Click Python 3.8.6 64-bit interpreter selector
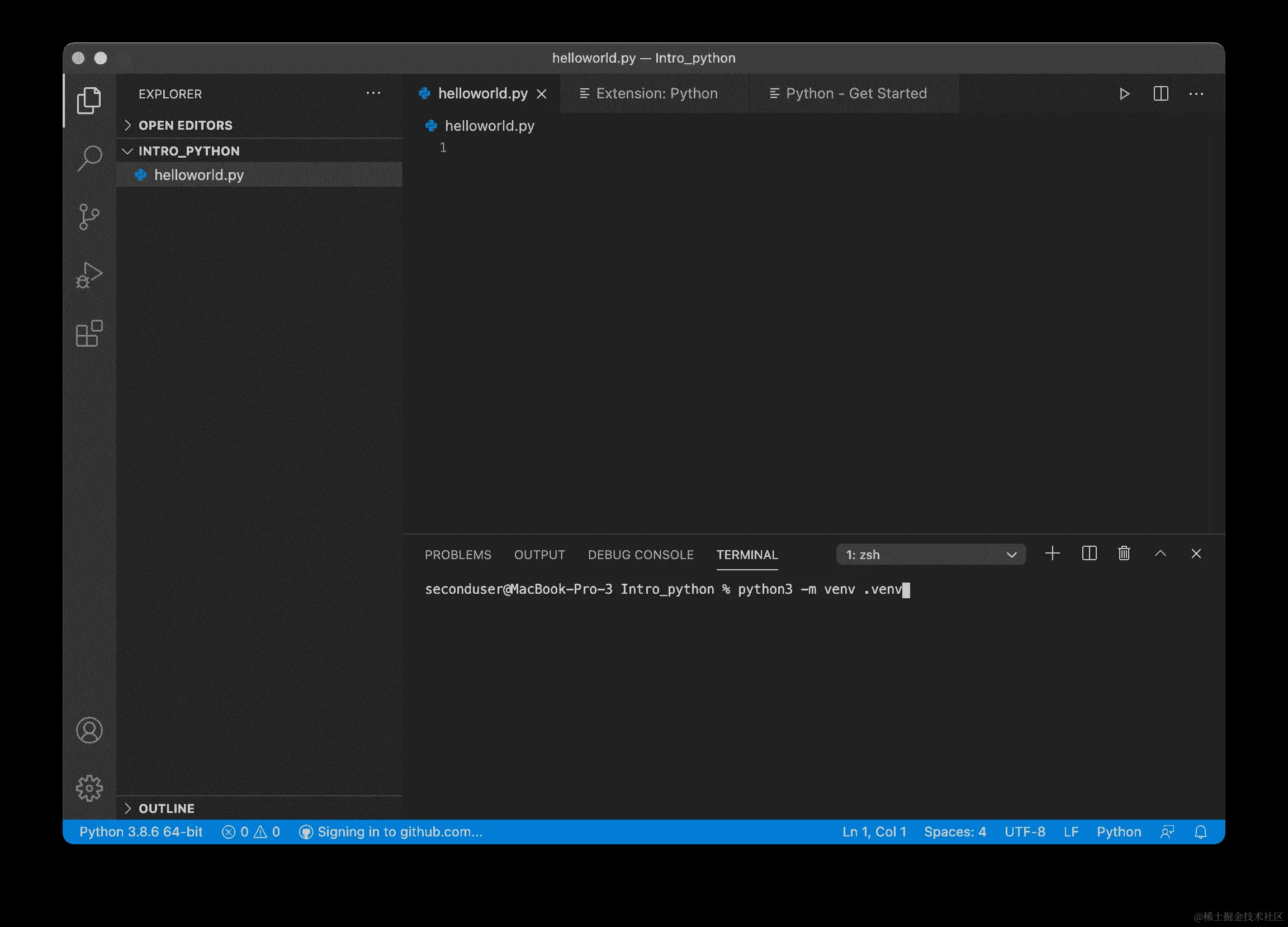Image resolution: width=1288 pixels, height=927 pixels. pyautogui.click(x=141, y=832)
